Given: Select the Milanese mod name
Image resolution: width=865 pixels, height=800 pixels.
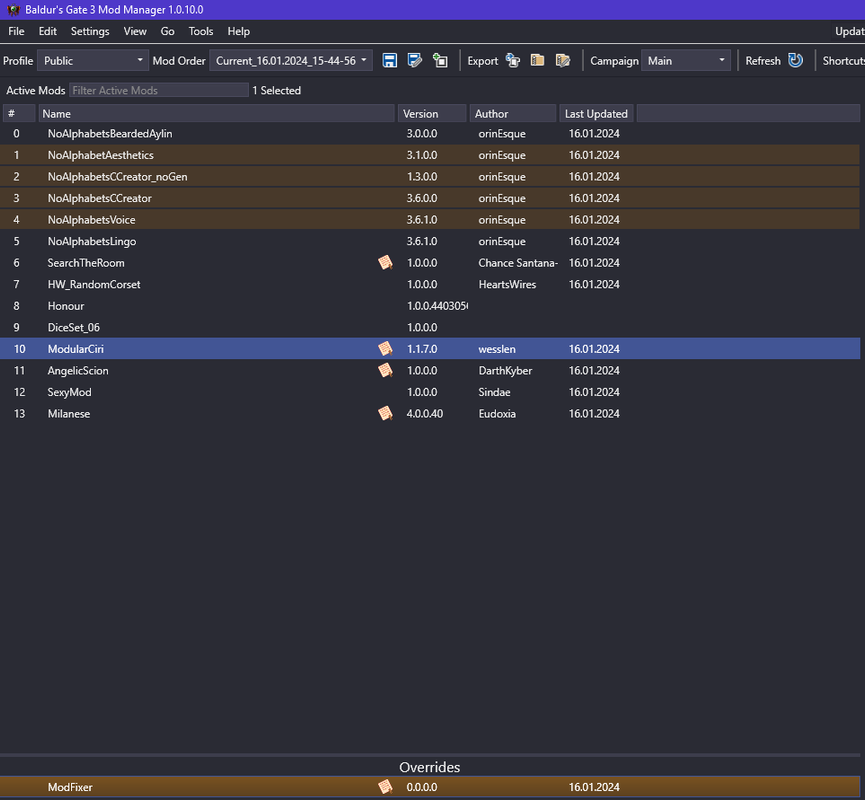Looking at the screenshot, I should pyautogui.click(x=69, y=413).
